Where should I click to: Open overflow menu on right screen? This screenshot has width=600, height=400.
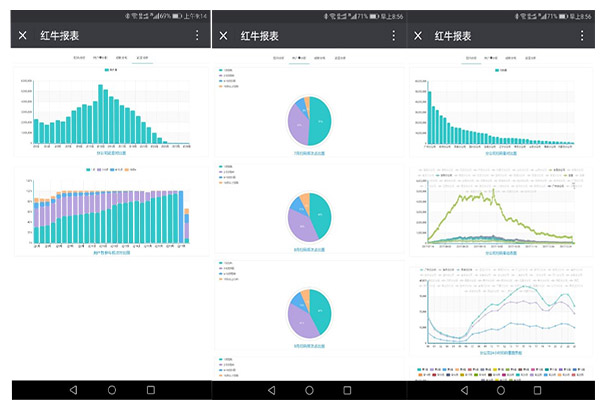click(x=590, y=35)
